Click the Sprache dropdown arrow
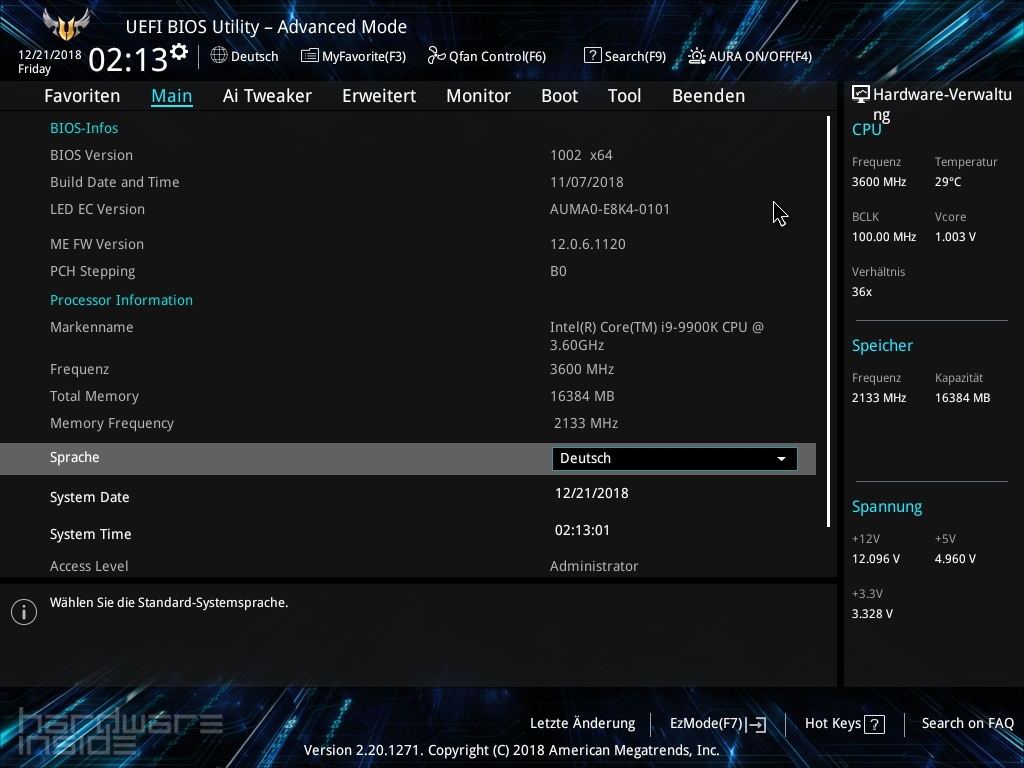The width and height of the screenshot is (1024, 768). [781, 459]
